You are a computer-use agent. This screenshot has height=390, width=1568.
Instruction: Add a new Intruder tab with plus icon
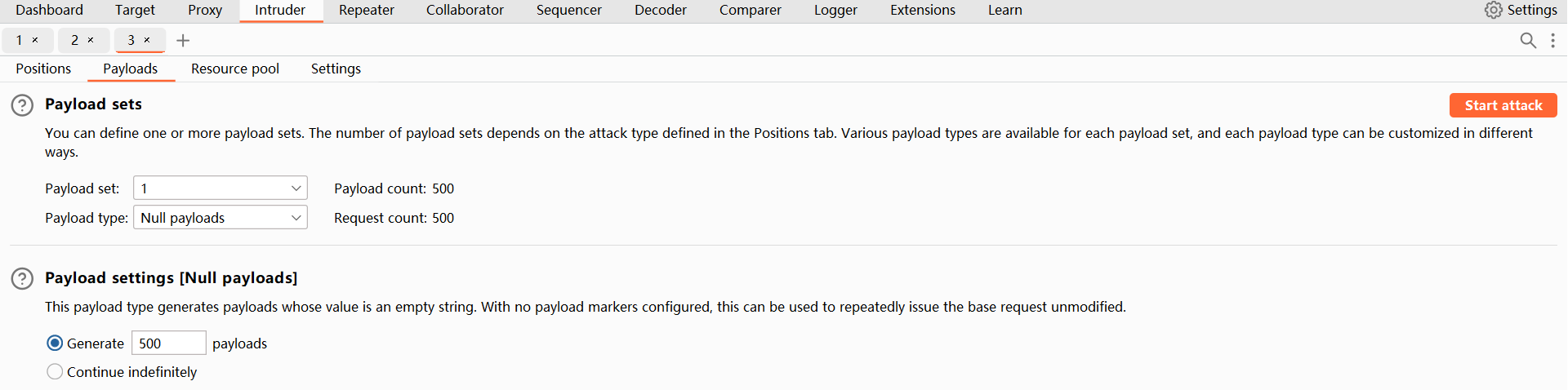183,40
